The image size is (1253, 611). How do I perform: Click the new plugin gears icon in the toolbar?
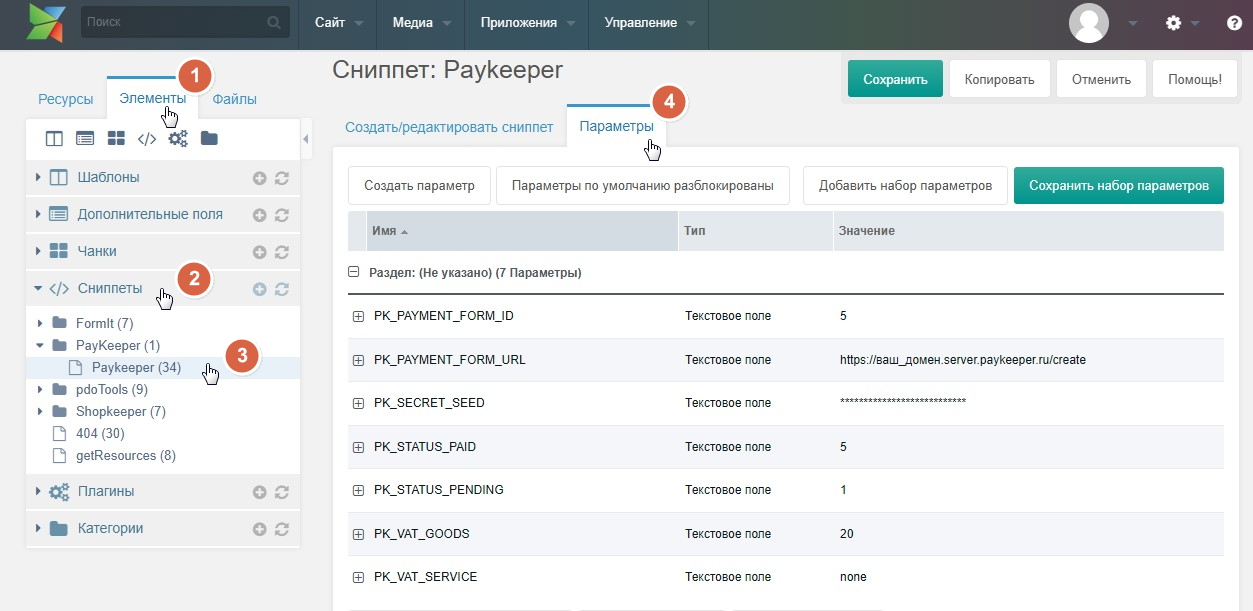[x=178, y=139]
